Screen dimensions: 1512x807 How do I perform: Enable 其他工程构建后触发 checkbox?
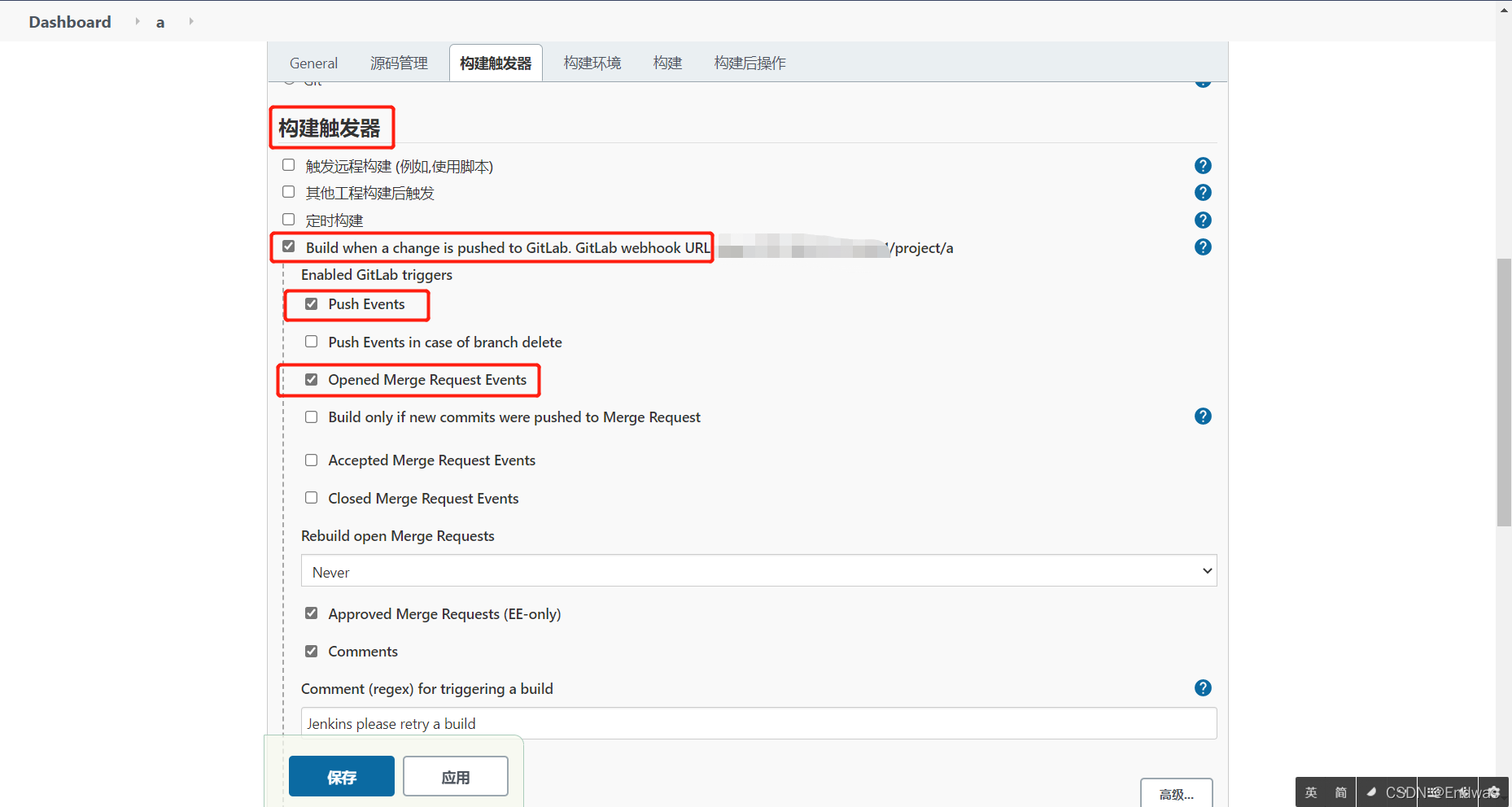[x=289, y=192]
